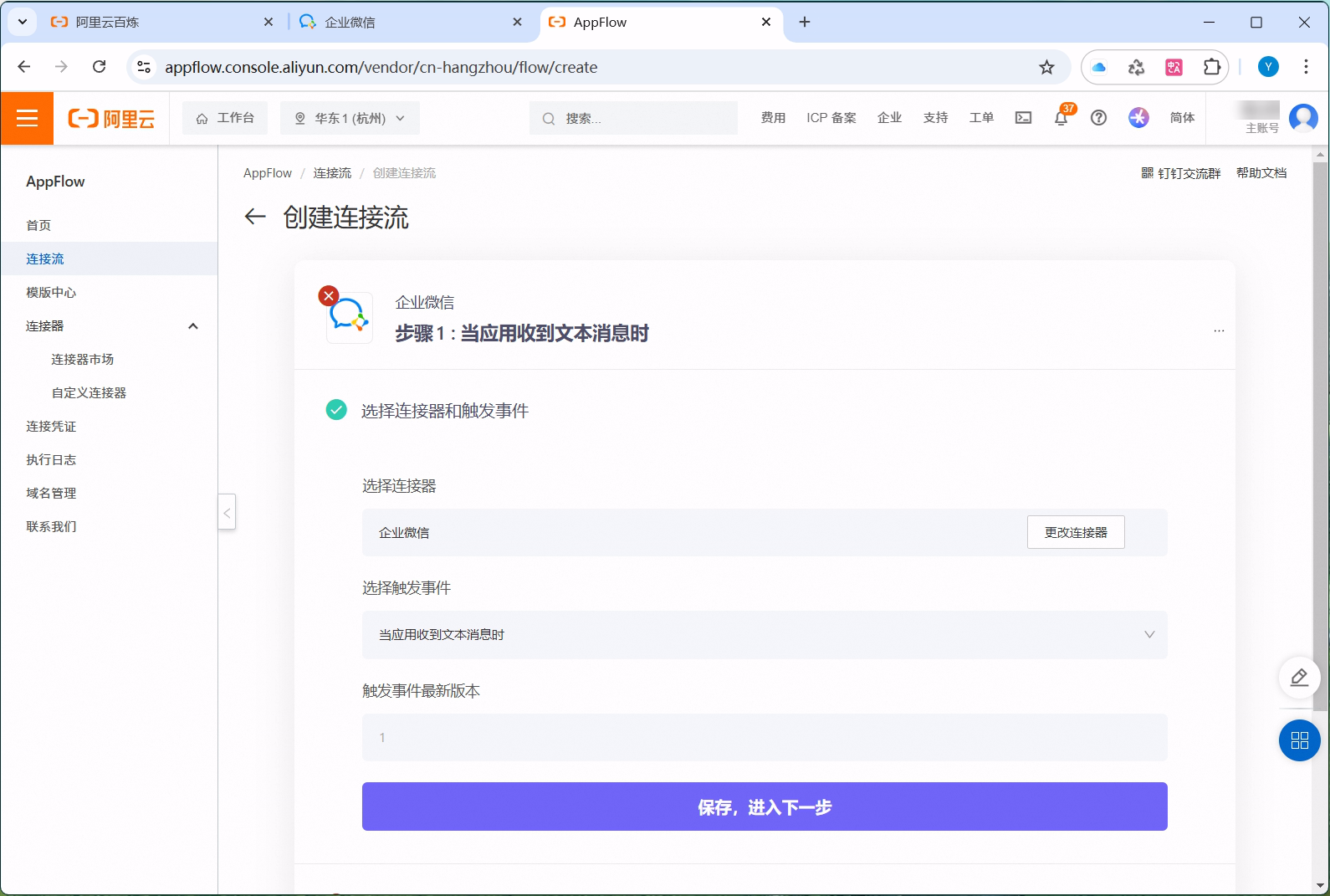Open Chrome profile Y avatar
The height and width of the screenshot is (896, 1330).
[x=1268, y=67]
